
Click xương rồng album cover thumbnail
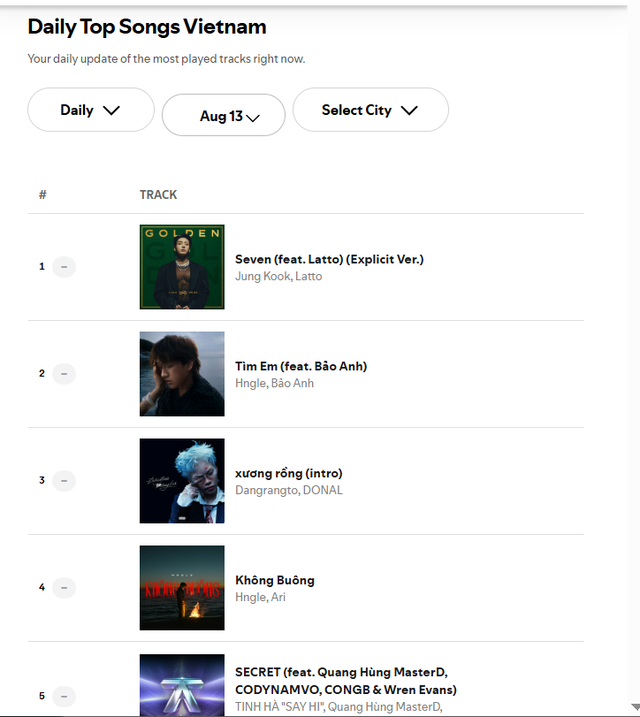[x=182, y=481]
